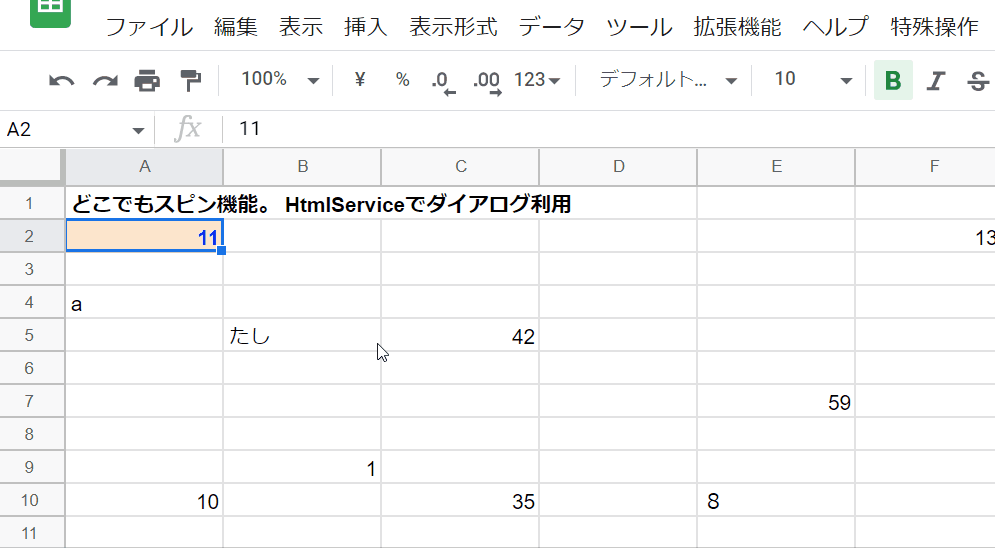Open the font size 10 dropdown
This screenshot has height=548, width=995.
(813, 79)
